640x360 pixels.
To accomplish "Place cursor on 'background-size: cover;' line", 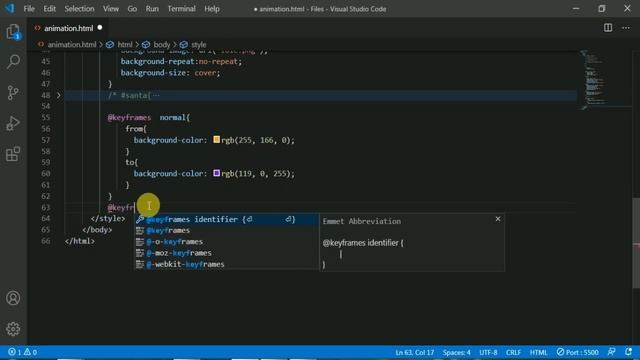I will (x=170, y=73).
